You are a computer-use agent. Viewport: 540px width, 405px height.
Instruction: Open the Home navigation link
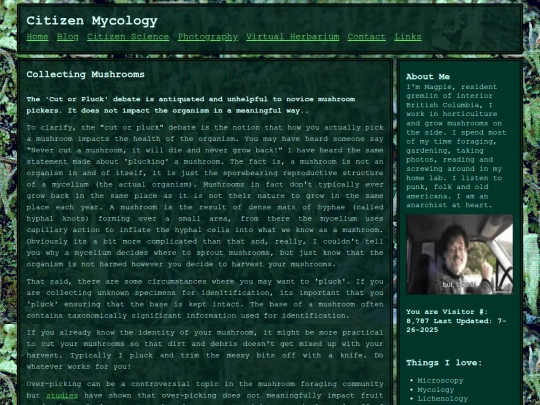click(x=37, y=37)
